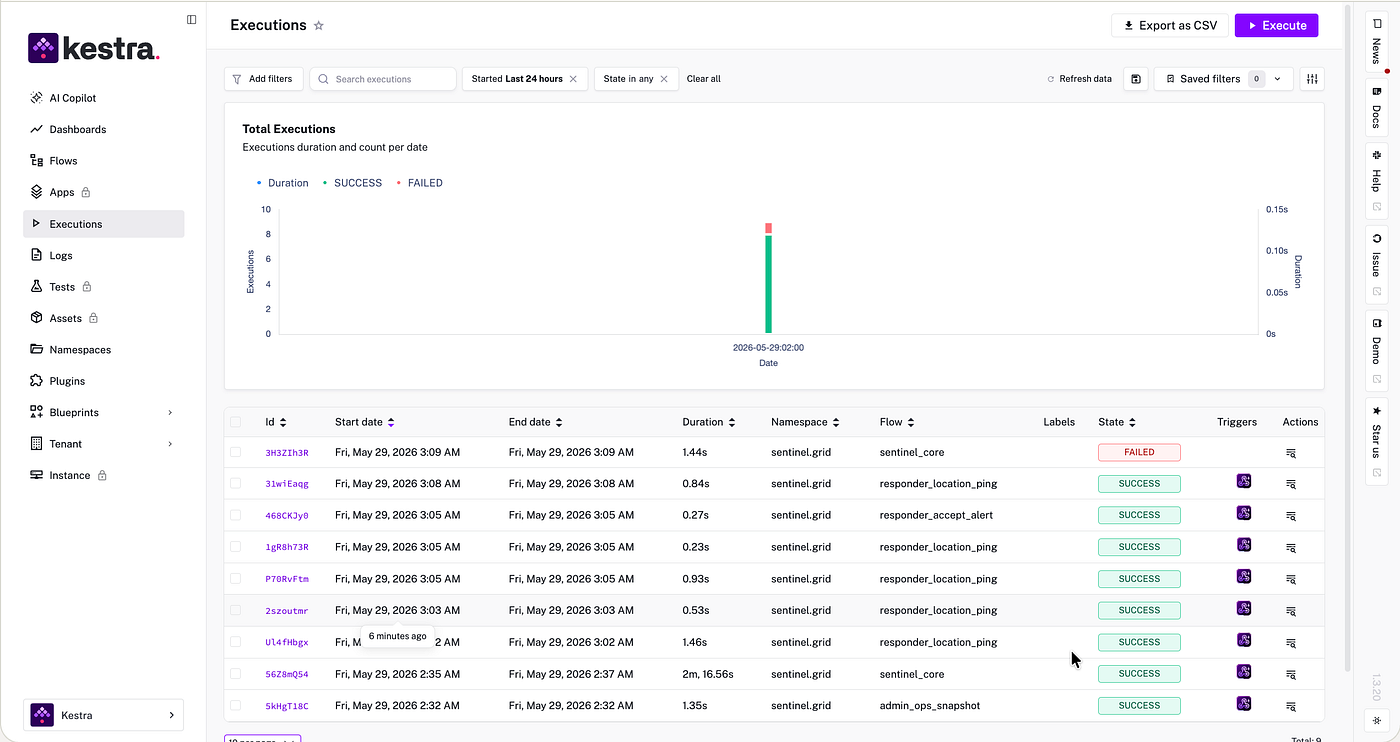This screenshot has height=742, width=1400.
Task: Expand the Kestra tenant switcher
Action: [104, 715]
